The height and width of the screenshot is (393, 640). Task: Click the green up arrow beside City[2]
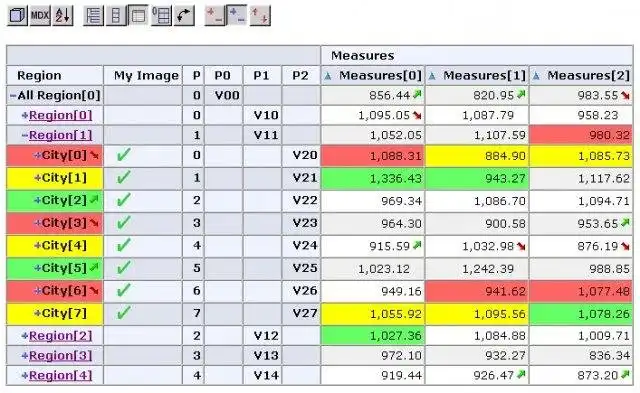(x=94, y=200)
